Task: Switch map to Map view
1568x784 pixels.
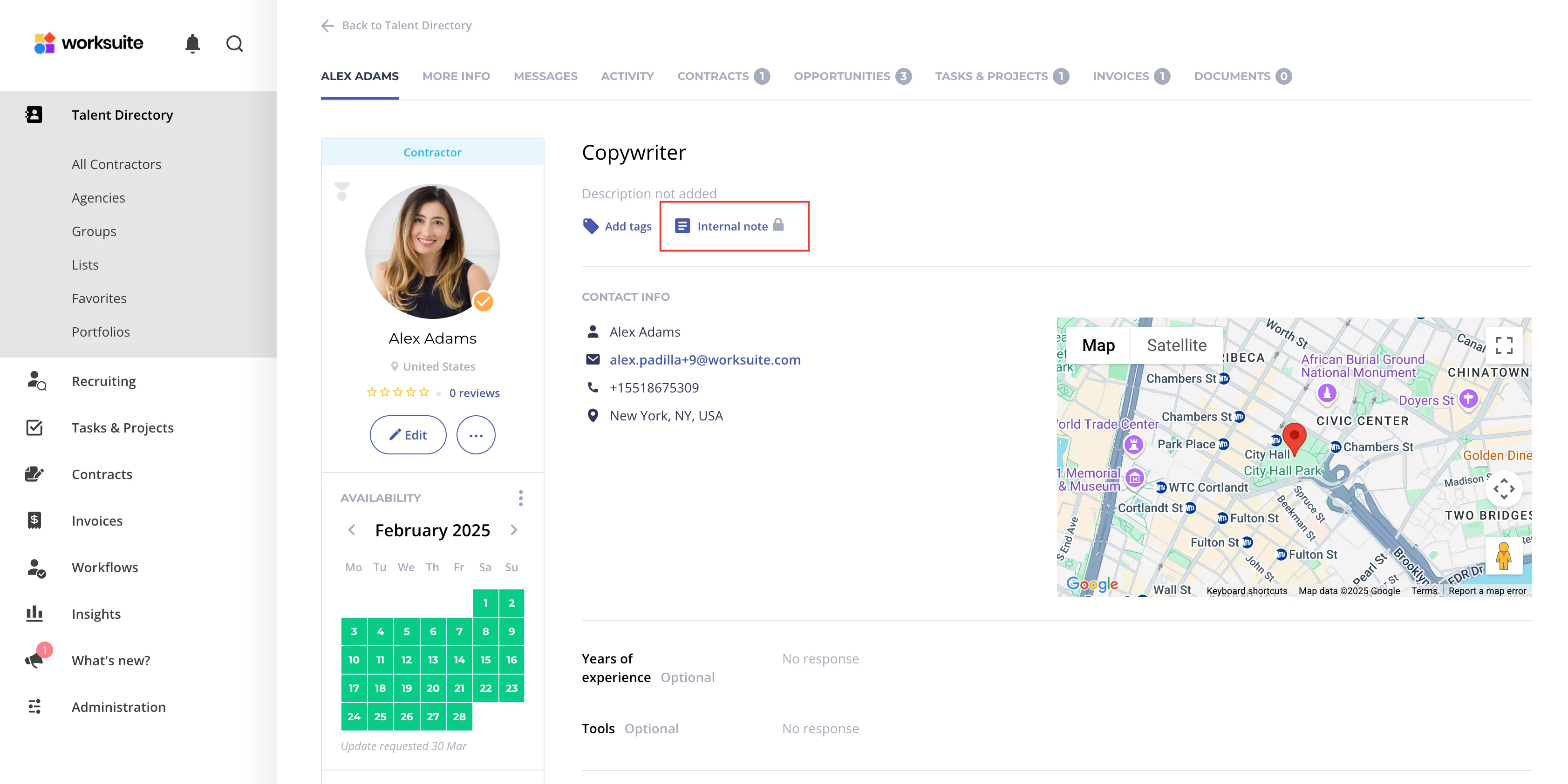Action: click(1098, 345)
